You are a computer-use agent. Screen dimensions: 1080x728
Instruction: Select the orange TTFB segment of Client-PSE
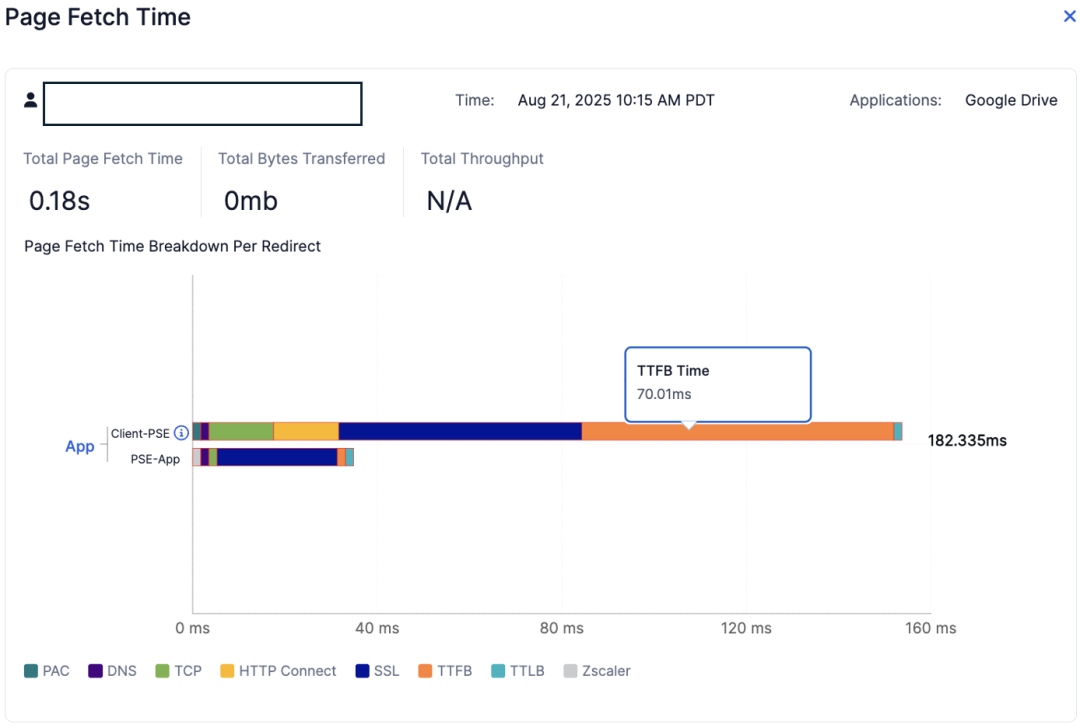point(737,432)
